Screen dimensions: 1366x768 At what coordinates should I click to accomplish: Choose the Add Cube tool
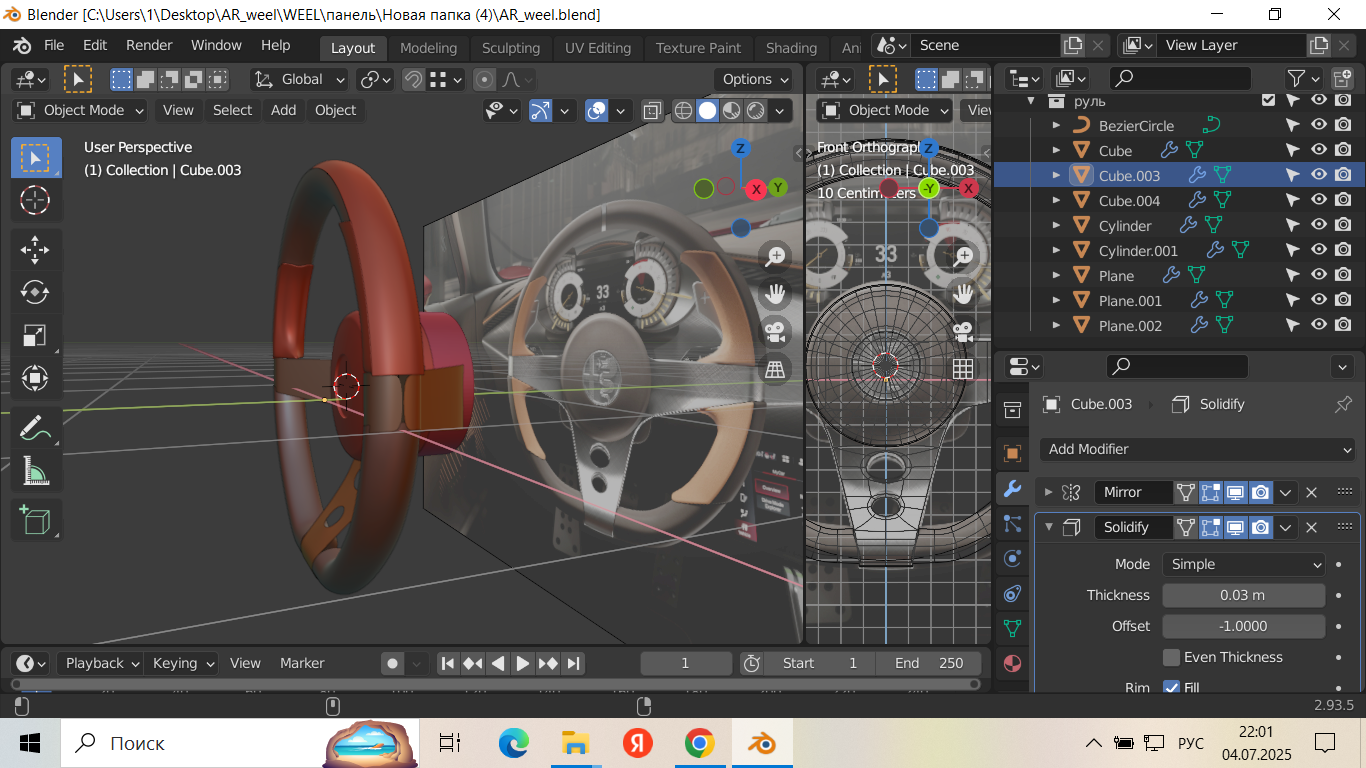(x=35, y=520)
